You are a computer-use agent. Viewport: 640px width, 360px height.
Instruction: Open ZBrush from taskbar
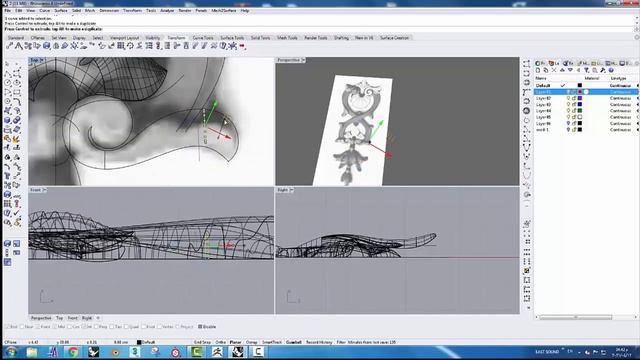(217, 352)
